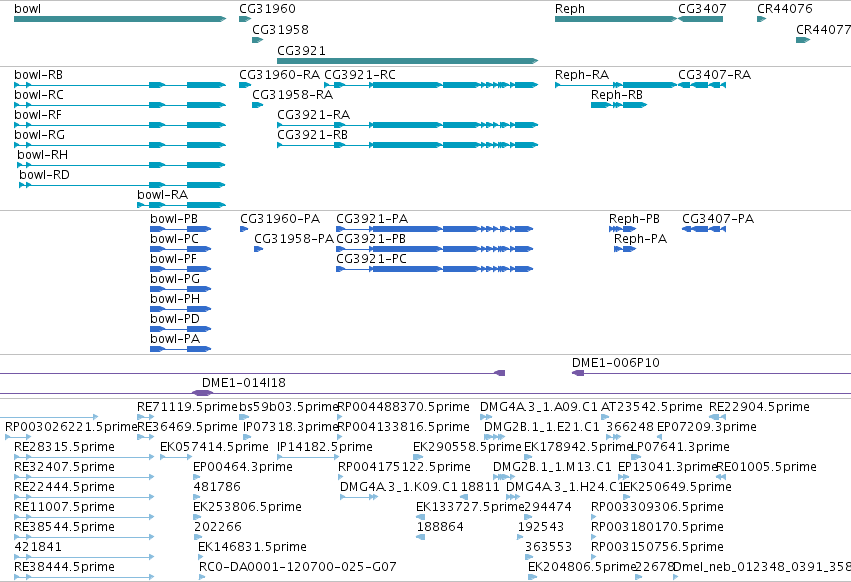This screenshot has height=582, width=851.
Task: Click transcript Reph-RB
Action: 619,105
